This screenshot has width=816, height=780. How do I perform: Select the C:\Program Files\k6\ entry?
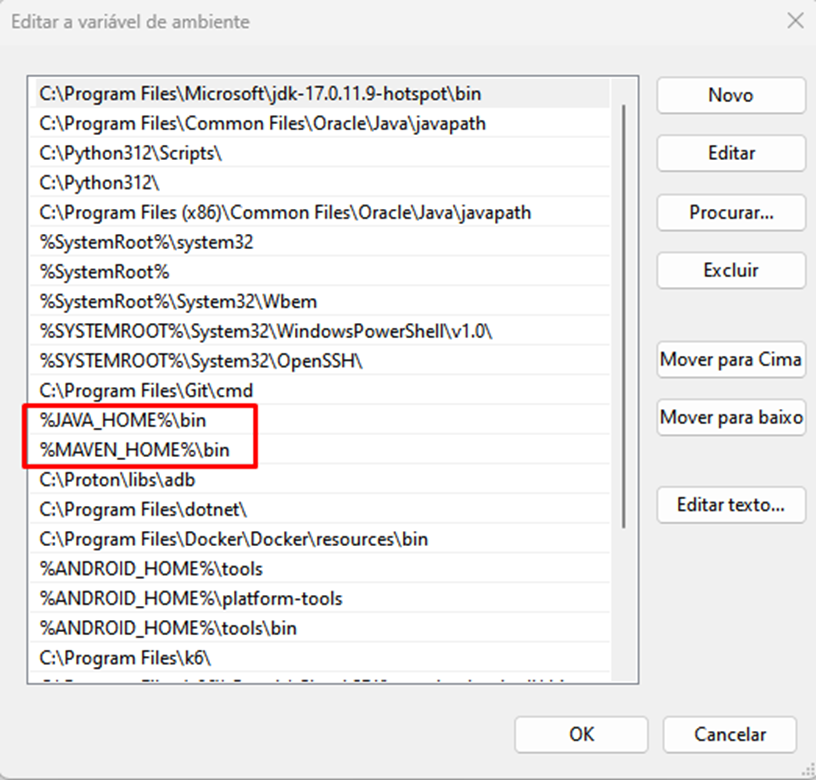pyautogui.click(x=320, y=658)
